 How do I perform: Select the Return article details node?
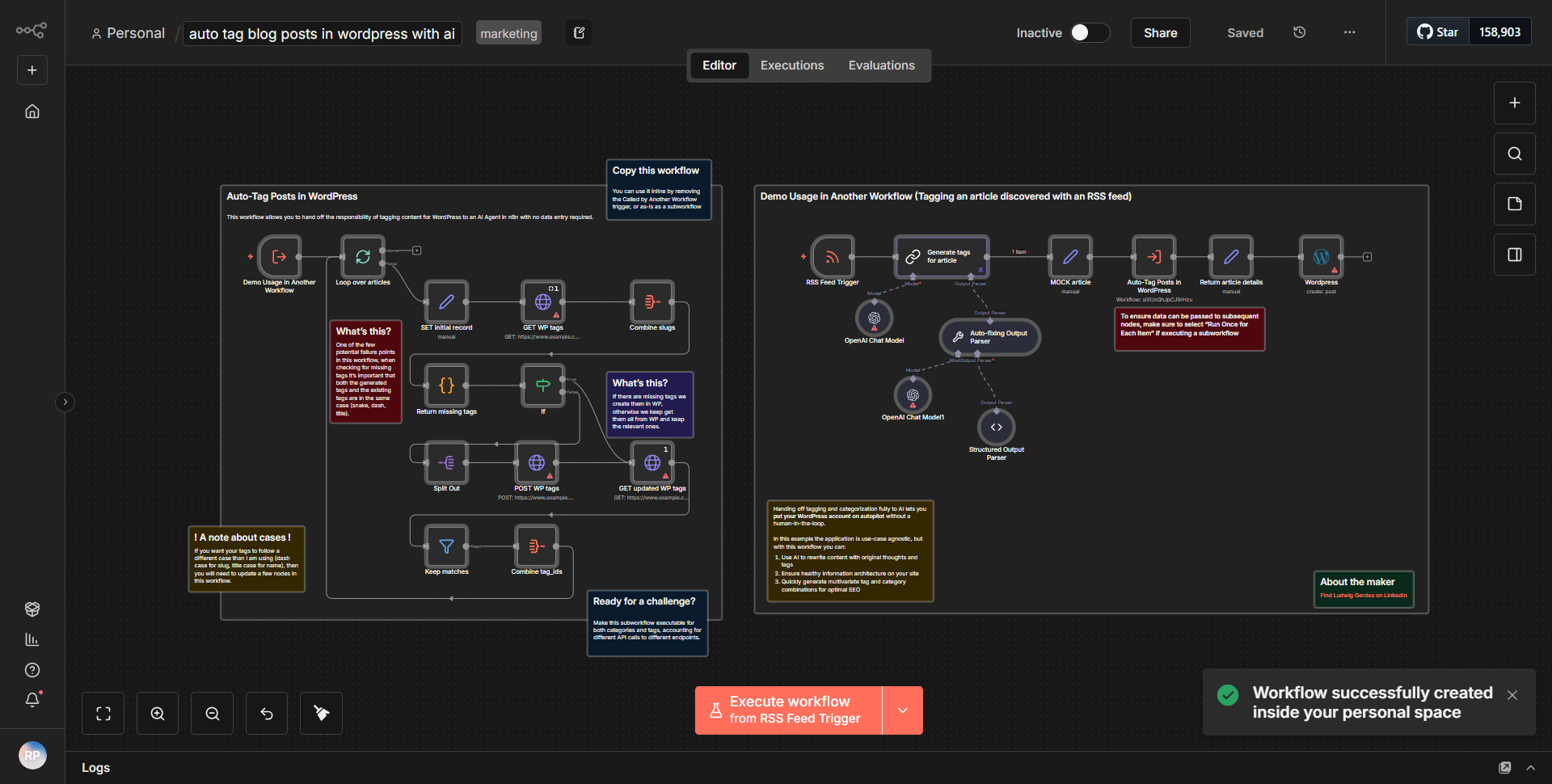tap(1231, 257)
